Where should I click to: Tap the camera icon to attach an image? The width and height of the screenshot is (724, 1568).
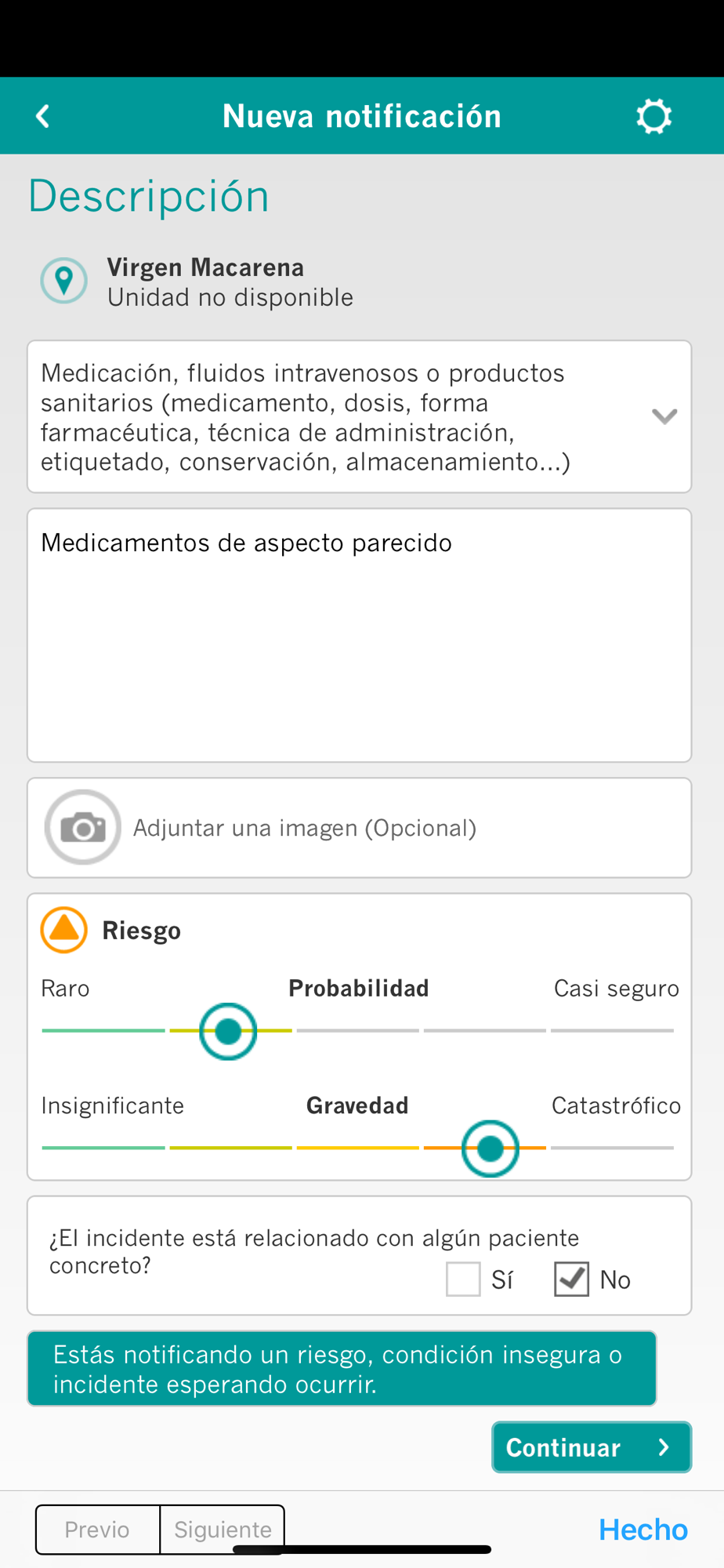pyautogui.click(x=83, y=827)
